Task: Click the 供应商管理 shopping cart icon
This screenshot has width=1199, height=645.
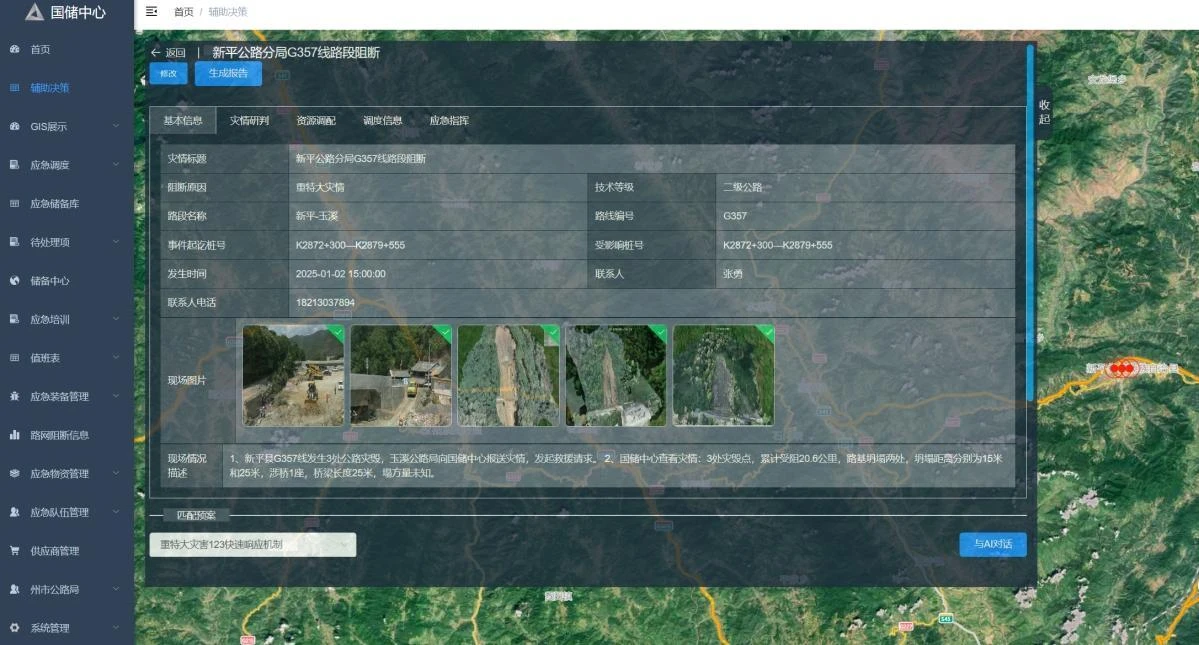Action: (x=15, y=551)
